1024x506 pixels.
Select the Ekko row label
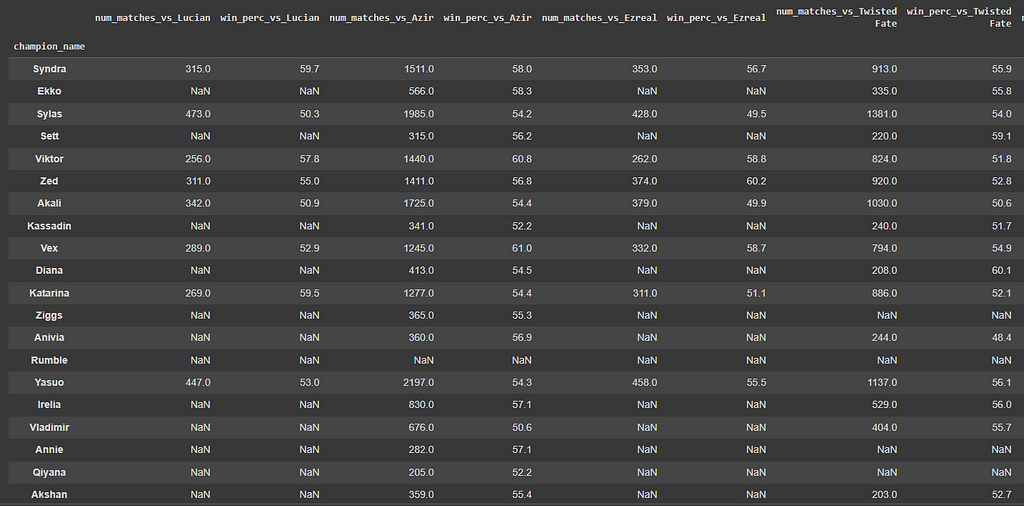pyautogui.click(x=49, y=91)
